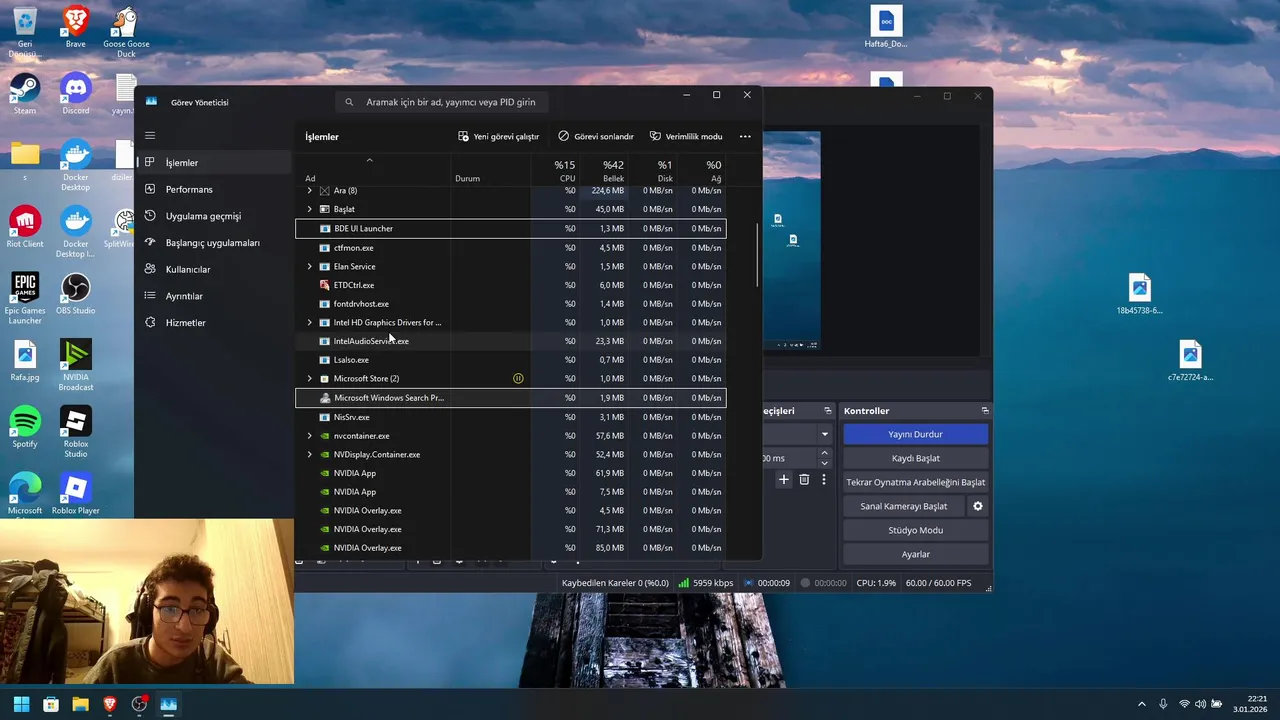
Task: Open the Task Manager hamburger navigation menu
Action: pos(150,135)
